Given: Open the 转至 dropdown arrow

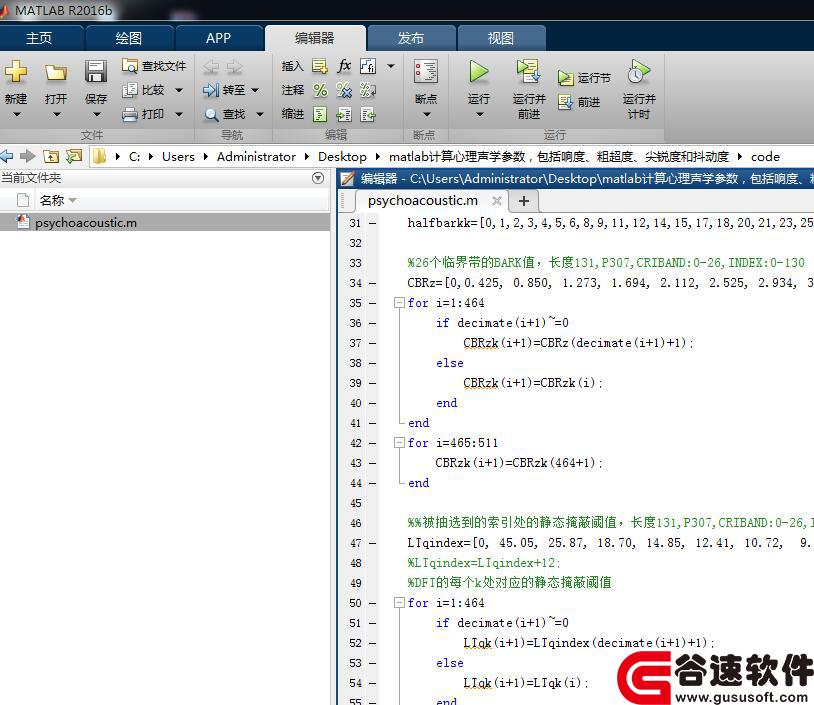Looking at the screenshot, I should pyautogui.click(x=255, y=90).
